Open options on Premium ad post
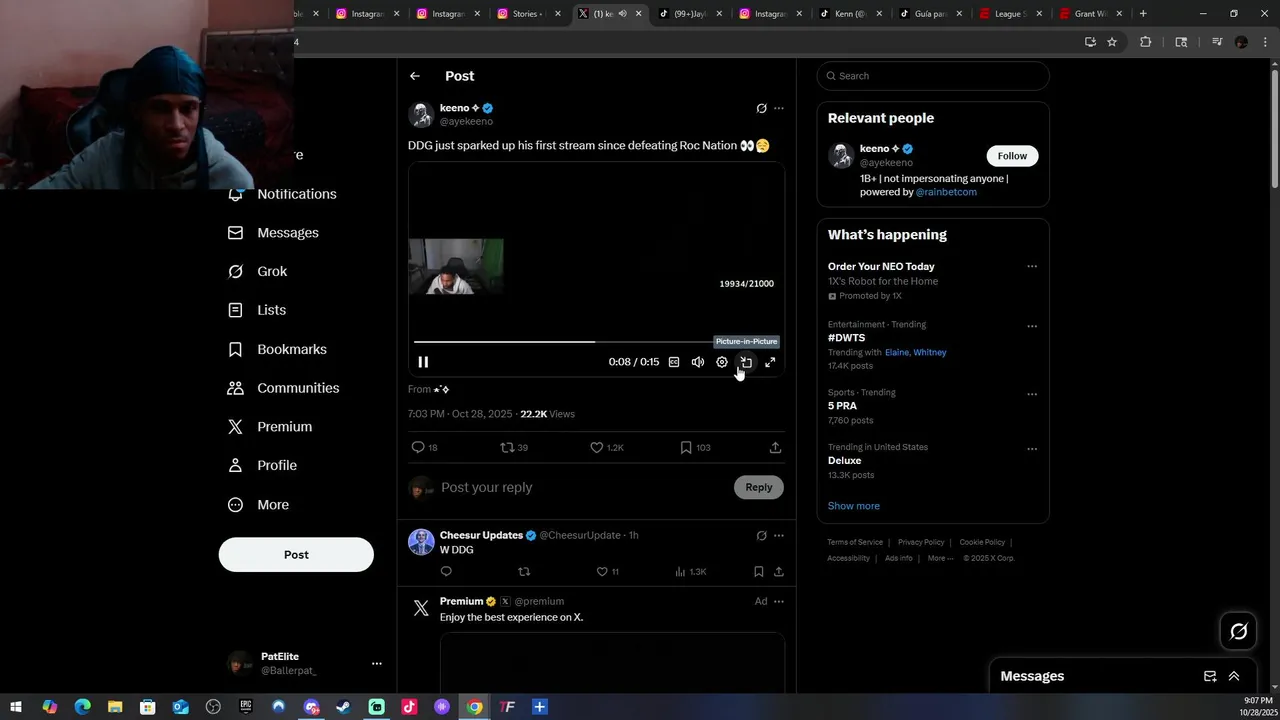The image size is (1280, 720). click(779, 602)
